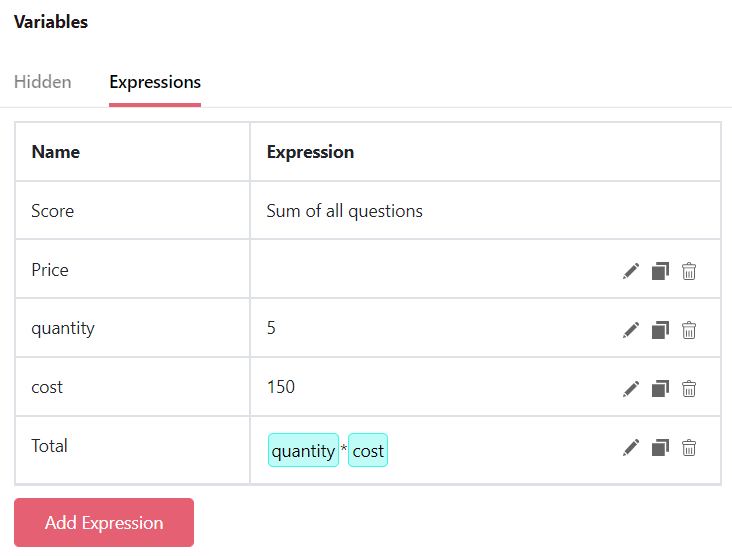Copy the cost expression row
The image size is (732, 556).
[x=660, y=389]
